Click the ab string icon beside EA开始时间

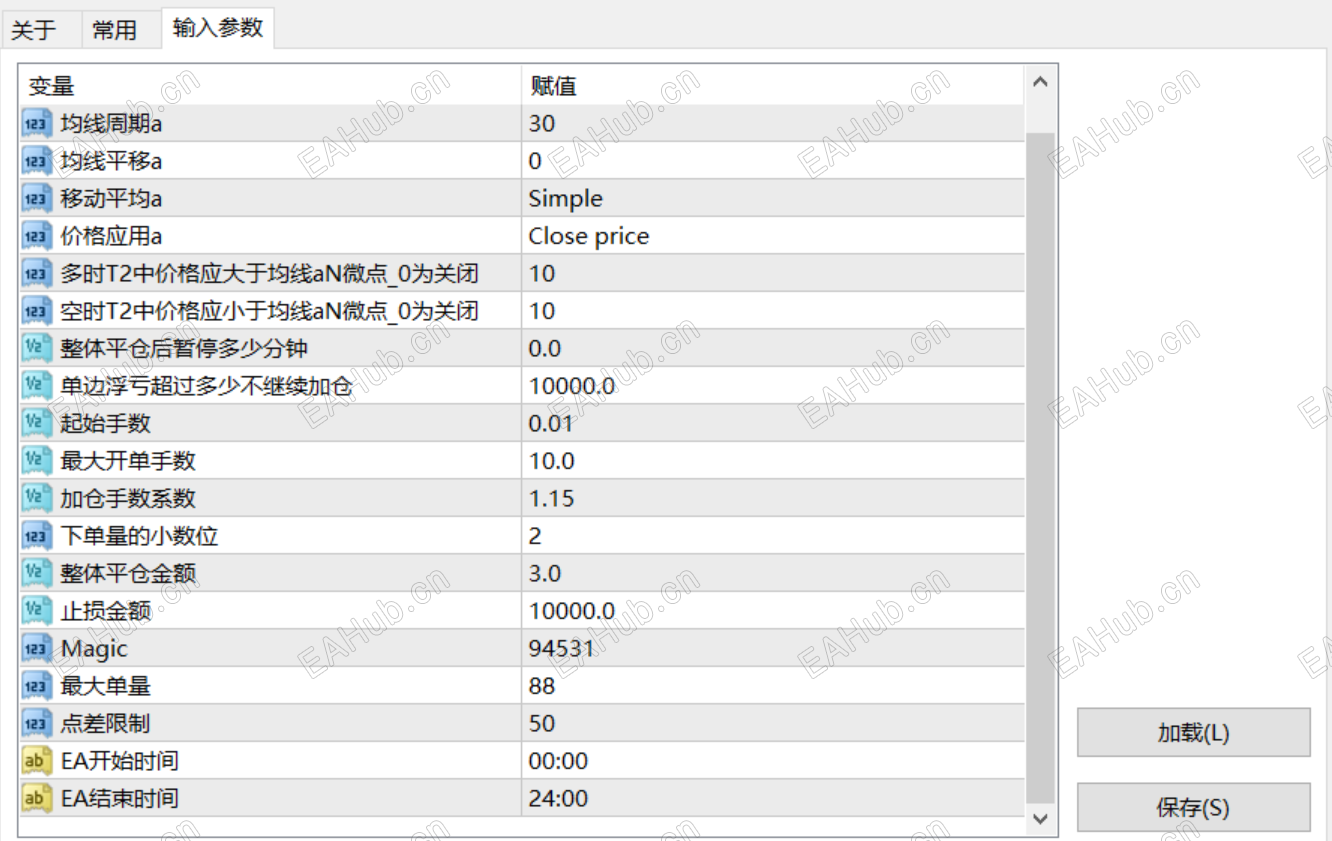point(36,760)
